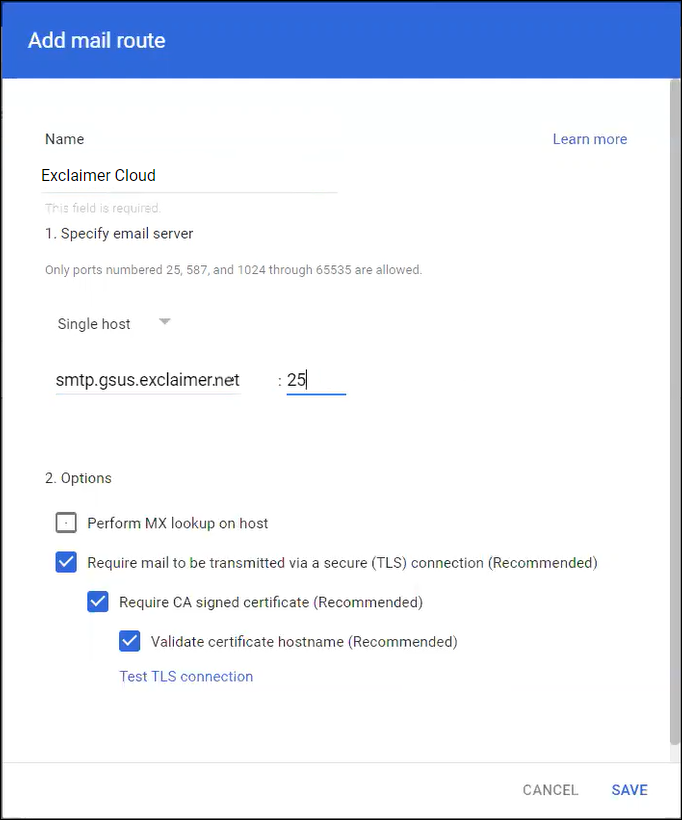Click the Name field containing Exclaimer Cloud

point(188,176)
